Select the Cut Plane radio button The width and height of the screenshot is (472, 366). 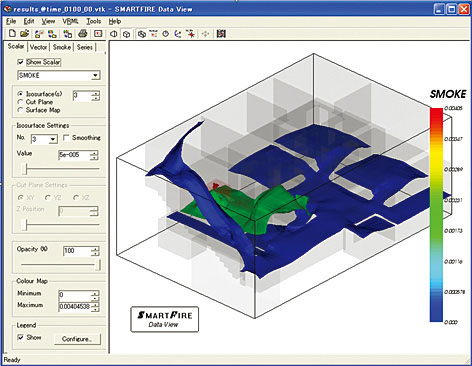[x=21, y=102]
